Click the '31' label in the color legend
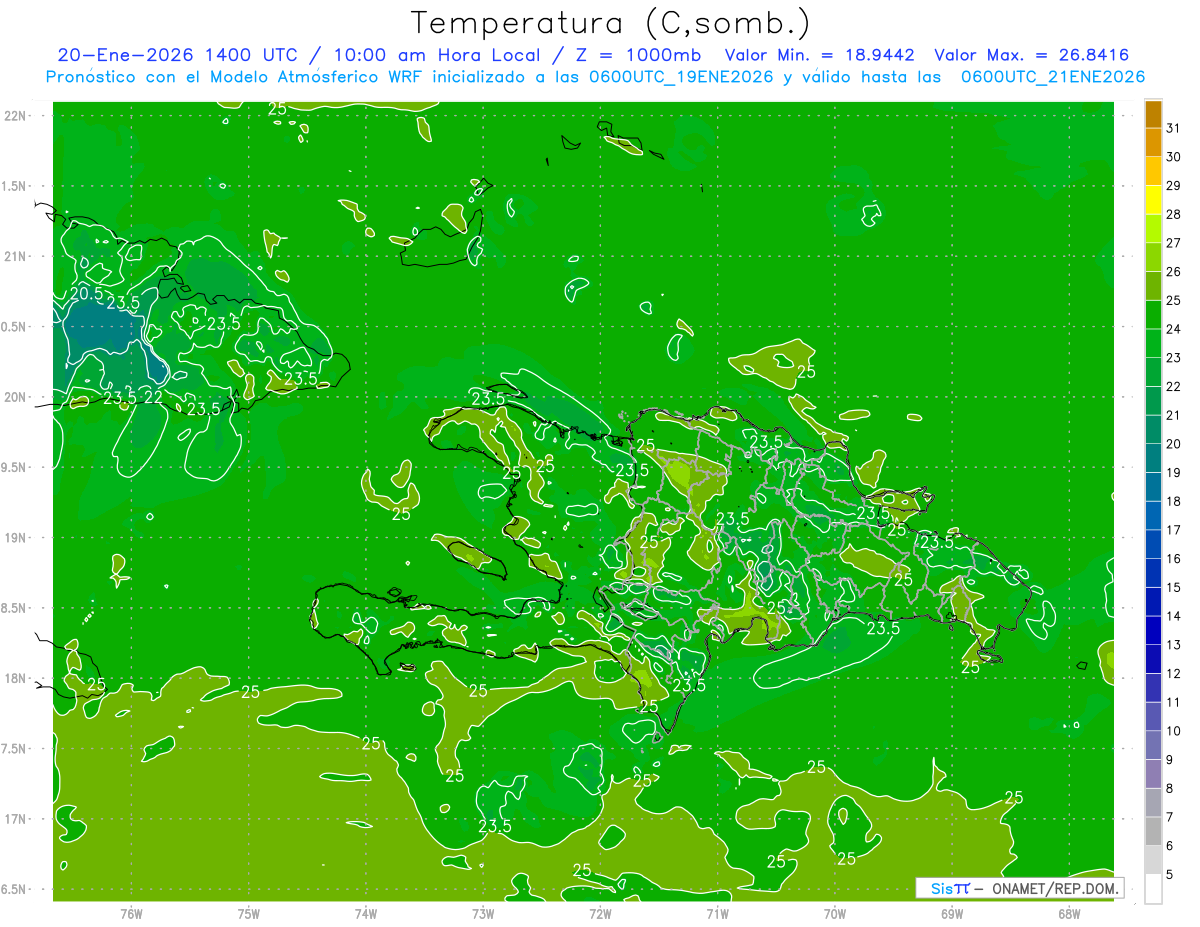This screenshot has width=1200, height=927. 1174,128
